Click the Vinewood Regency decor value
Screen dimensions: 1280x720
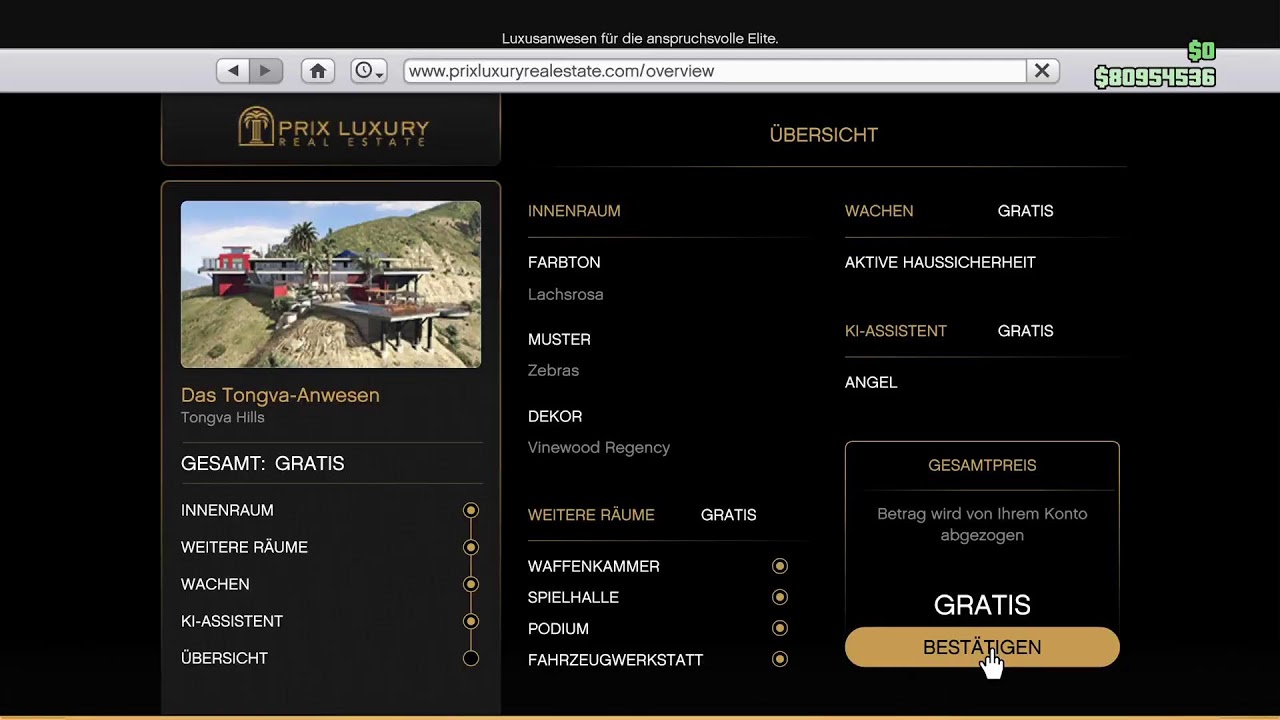coord(599,447)
